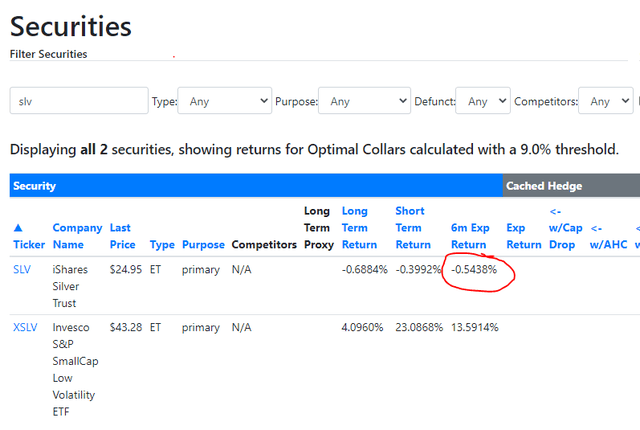Image resolution: width=640 pixels, height=430 pixels.
Task: Open the Defunct filter dropdown
Action: [482, 101]
